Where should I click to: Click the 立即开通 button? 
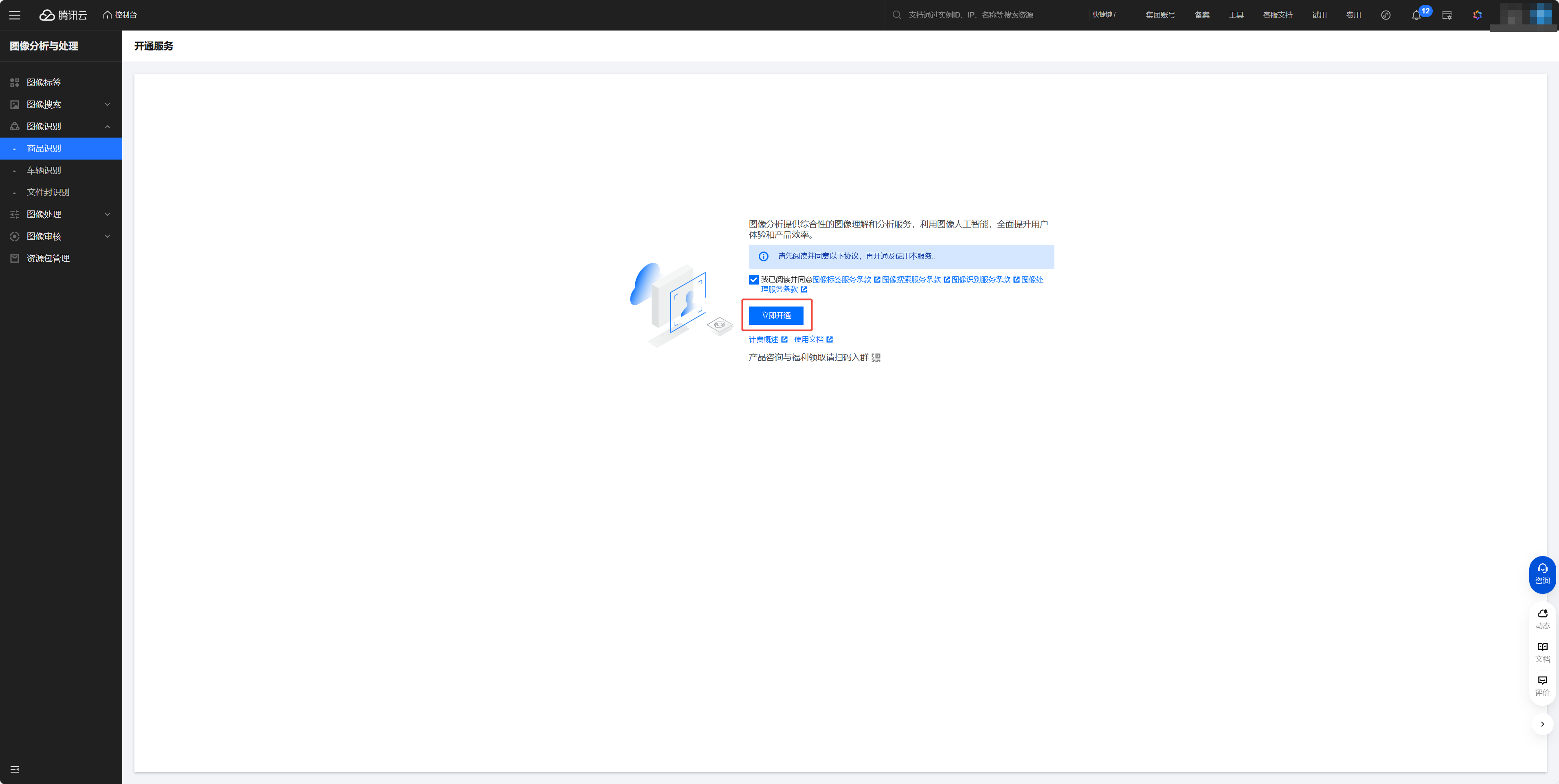(x=776, y=315)
